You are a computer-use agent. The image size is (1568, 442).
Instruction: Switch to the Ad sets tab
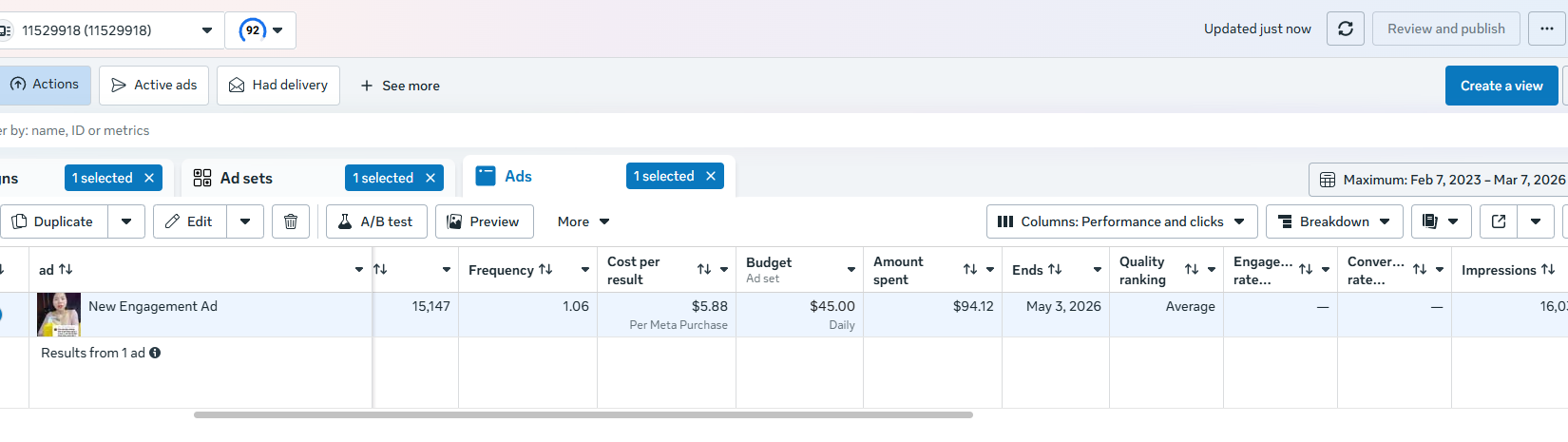click(245, 178)
